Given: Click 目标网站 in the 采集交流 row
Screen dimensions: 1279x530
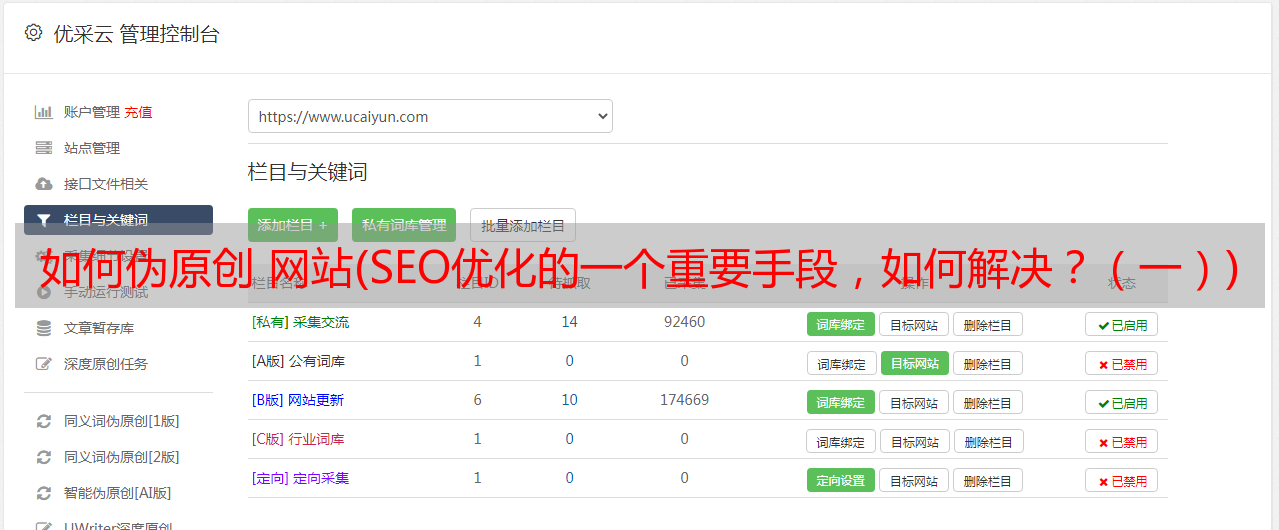Looking at the screenshot, I should [x=914, y=324].
